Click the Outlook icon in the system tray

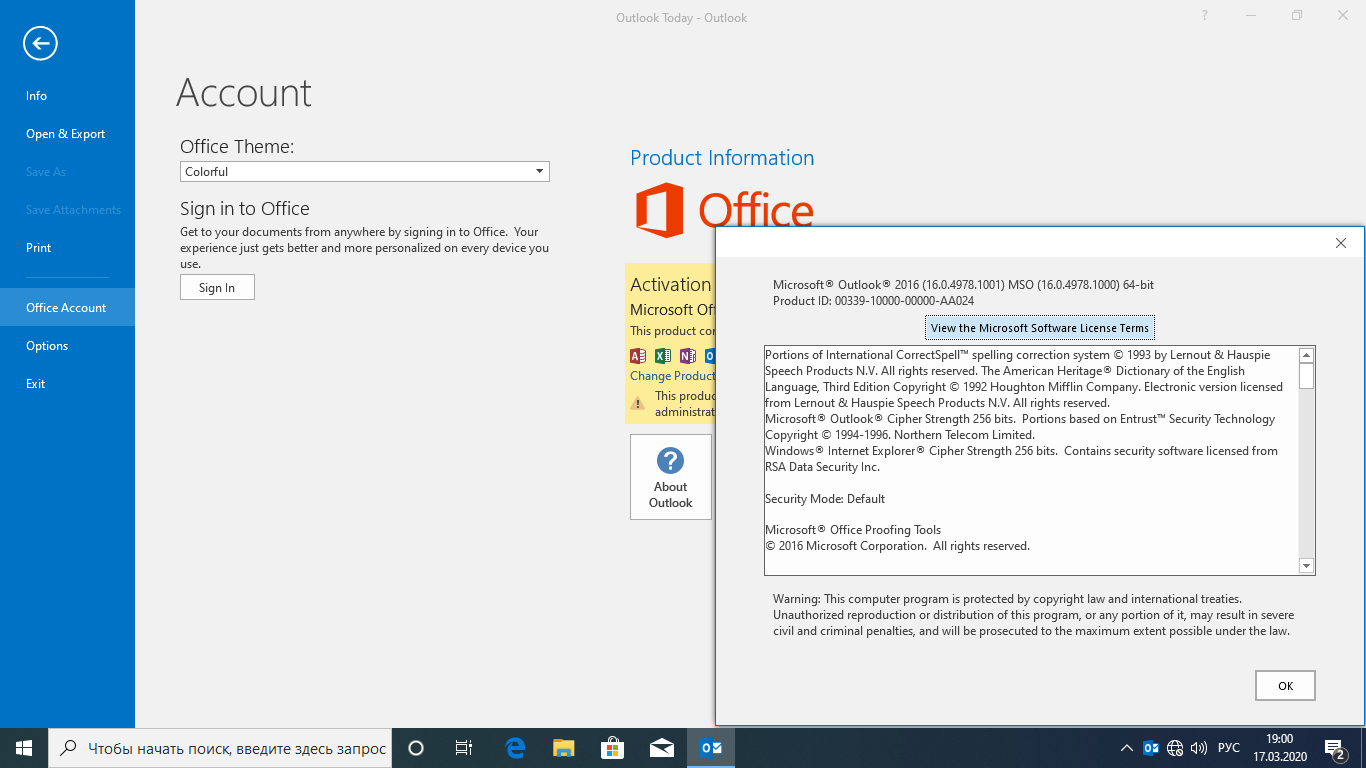[1151, 748]
